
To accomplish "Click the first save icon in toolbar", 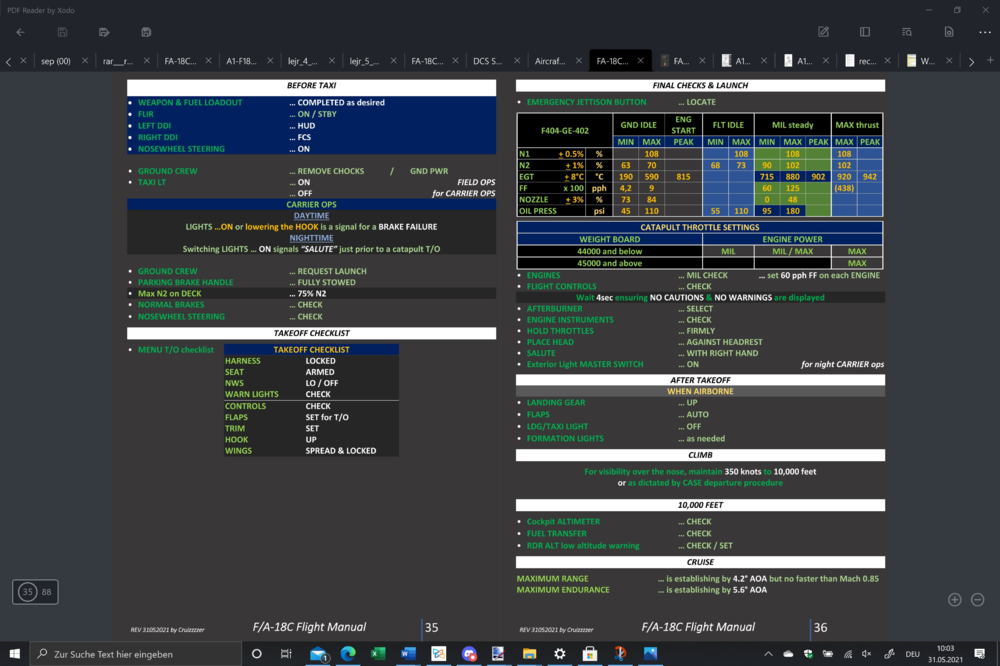I will point(62,32).
